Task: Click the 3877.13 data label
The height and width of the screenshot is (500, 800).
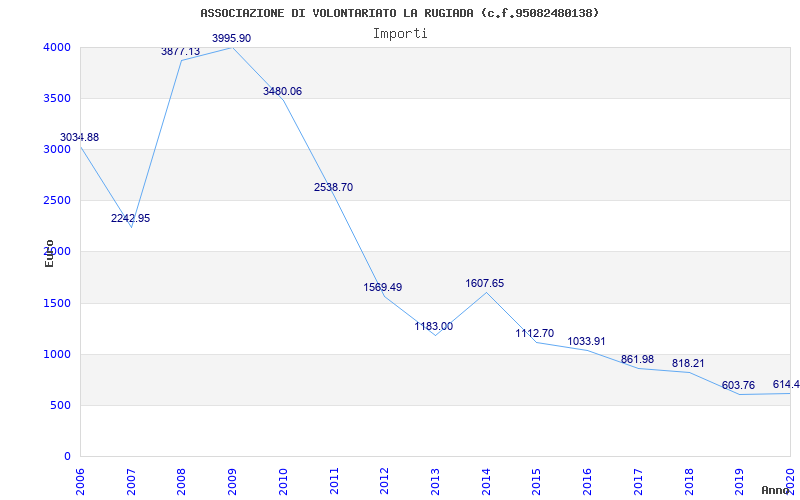Action: 181,52
